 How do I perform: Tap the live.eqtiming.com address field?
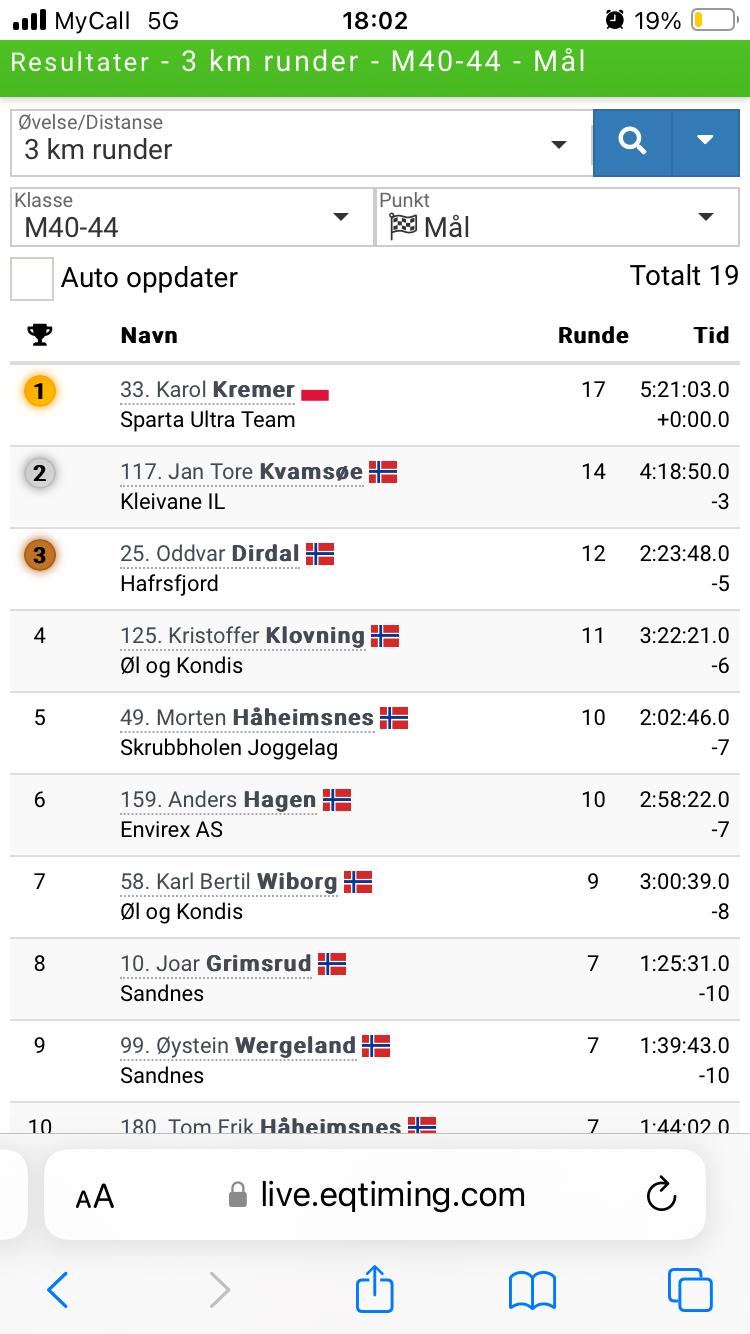[376, 1195]
